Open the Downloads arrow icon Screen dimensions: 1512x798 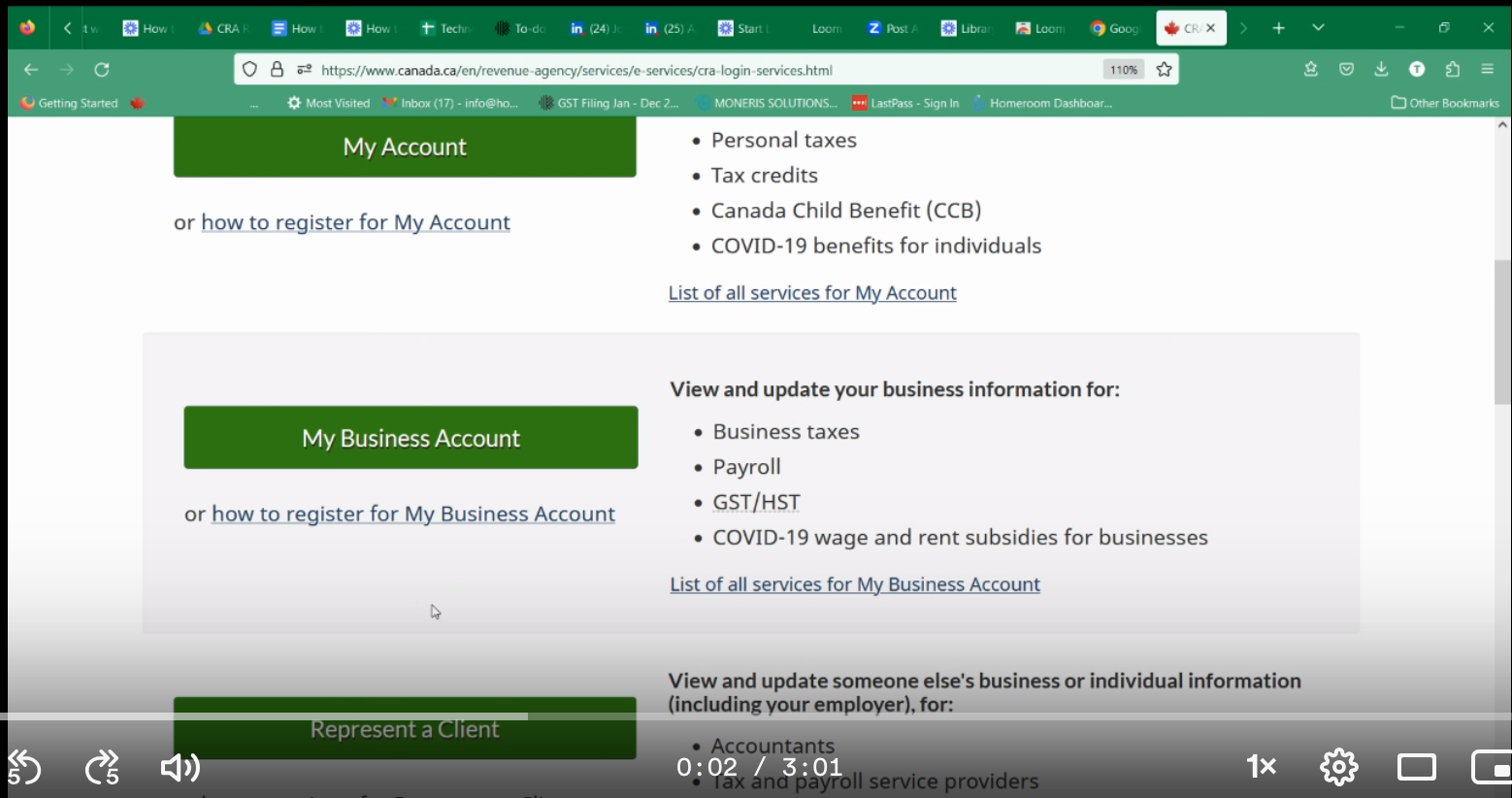point(1381,69)
